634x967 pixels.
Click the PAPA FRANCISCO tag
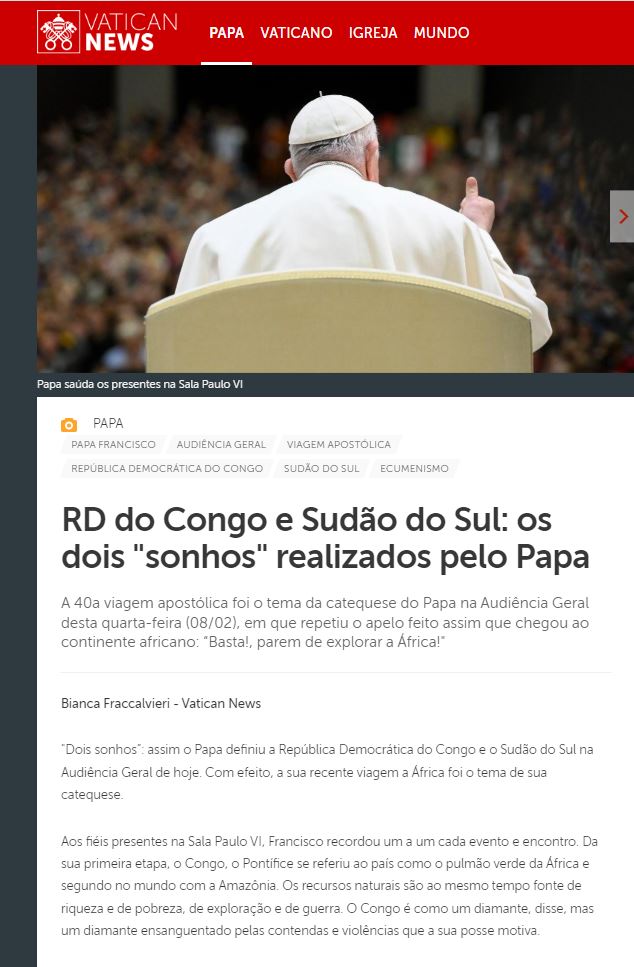(x=113, y=444)
